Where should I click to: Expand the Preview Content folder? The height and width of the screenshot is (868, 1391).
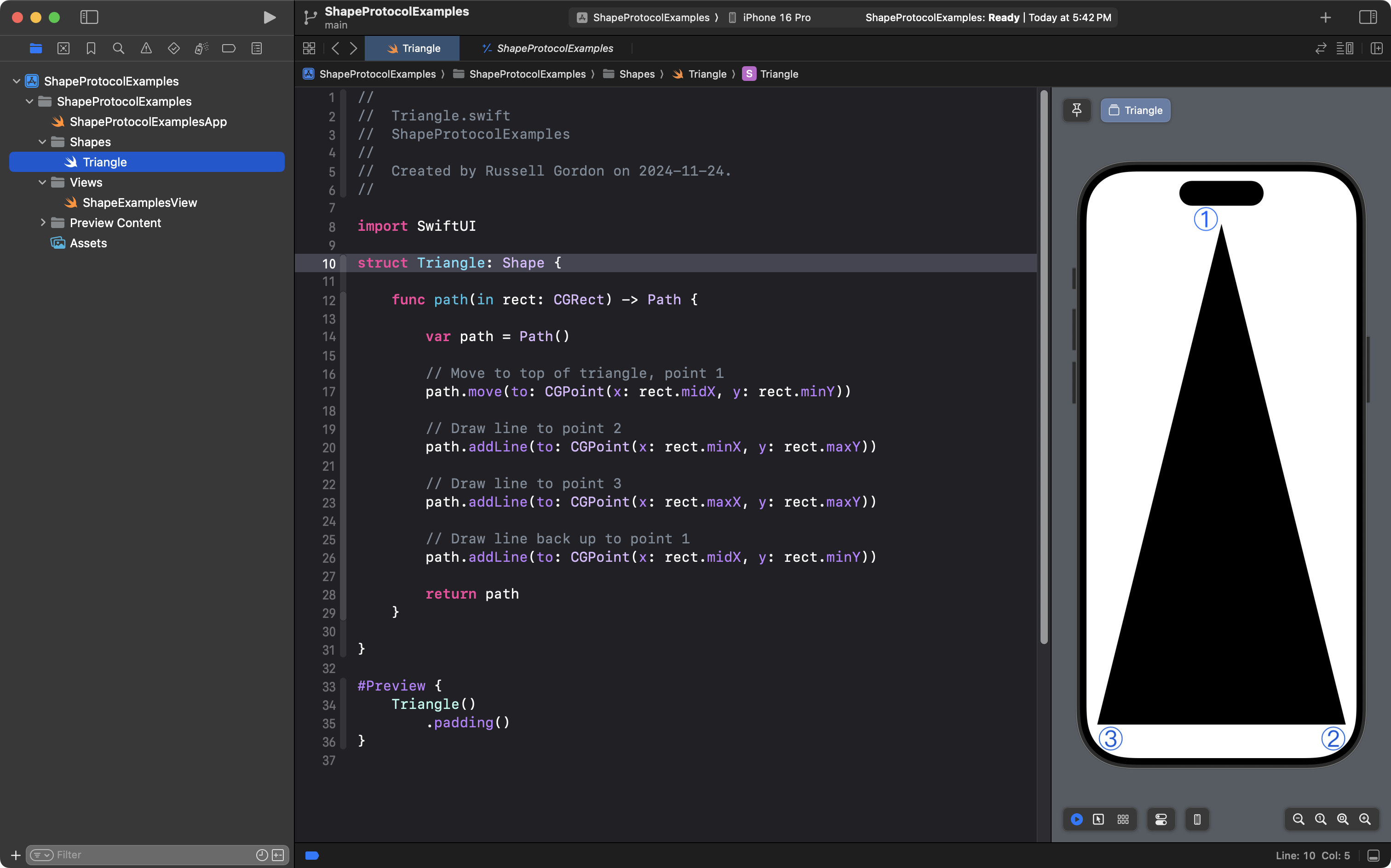(x=42, y=223)
